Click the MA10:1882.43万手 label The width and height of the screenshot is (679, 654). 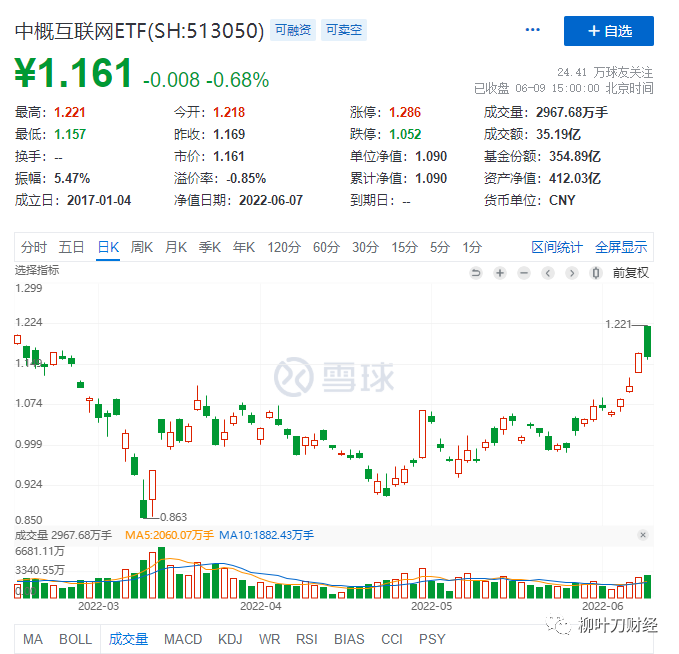pyautogui.click(x=266, y=535)
